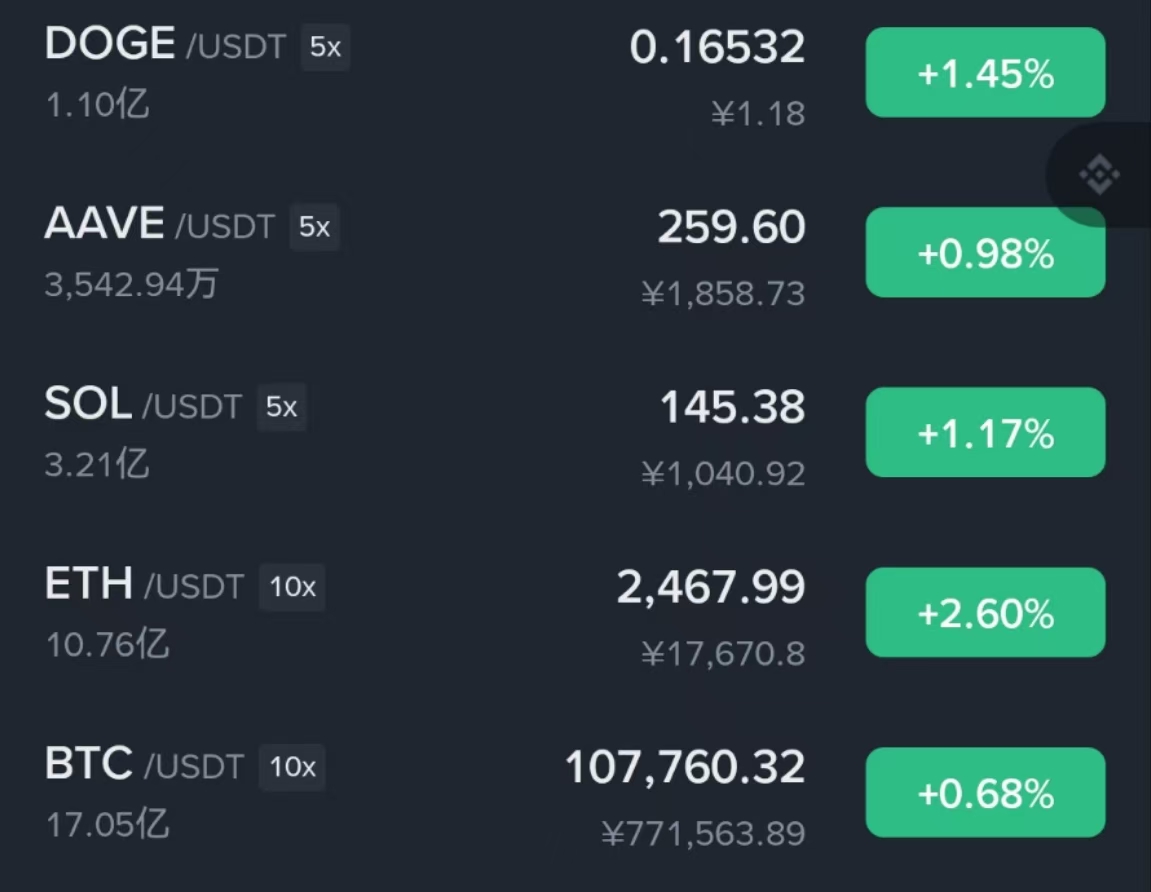Select the 5x leverage badge beside DOGE
Screen dimensions: 1151x892
coord(325,47)
